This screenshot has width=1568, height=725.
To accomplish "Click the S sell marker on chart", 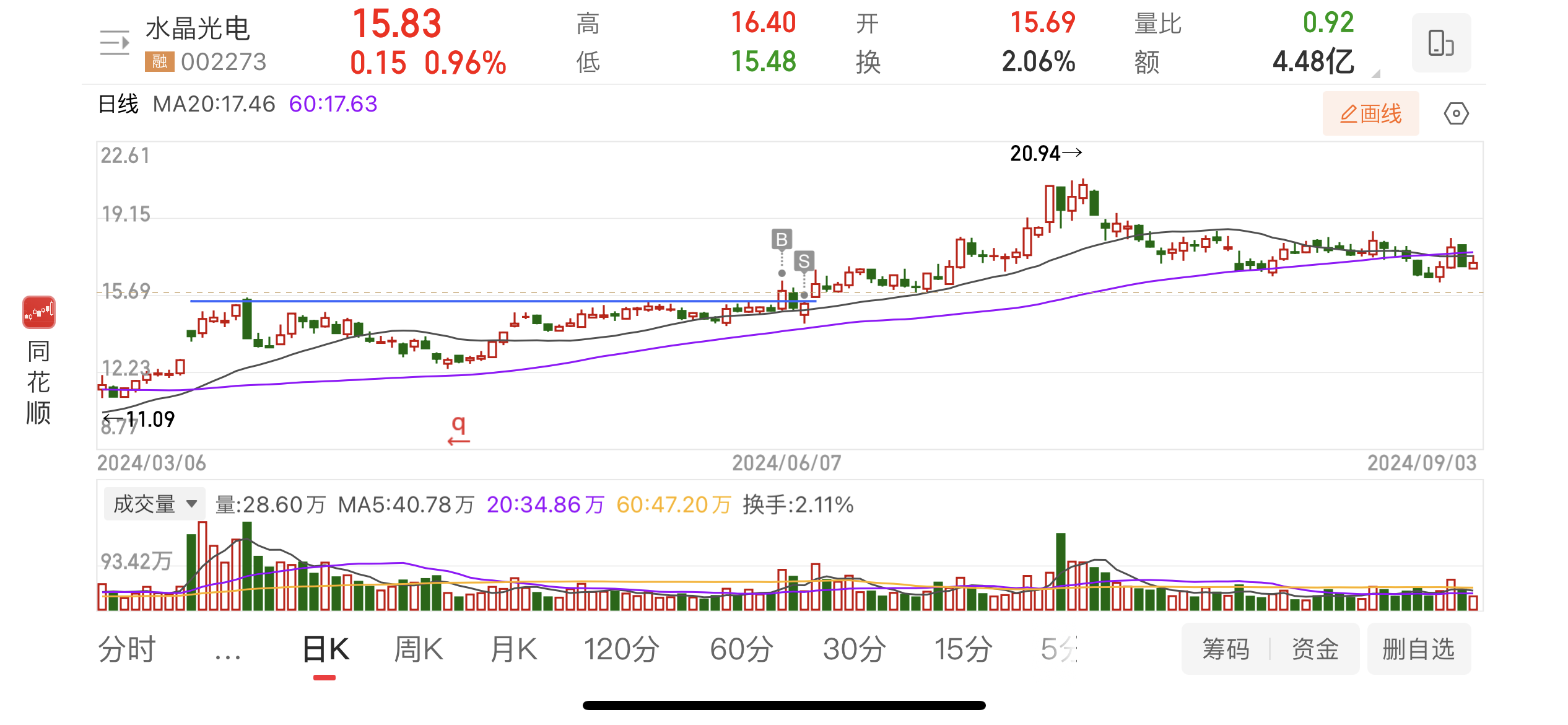I will pyautogui.click(x=804, y=261).
